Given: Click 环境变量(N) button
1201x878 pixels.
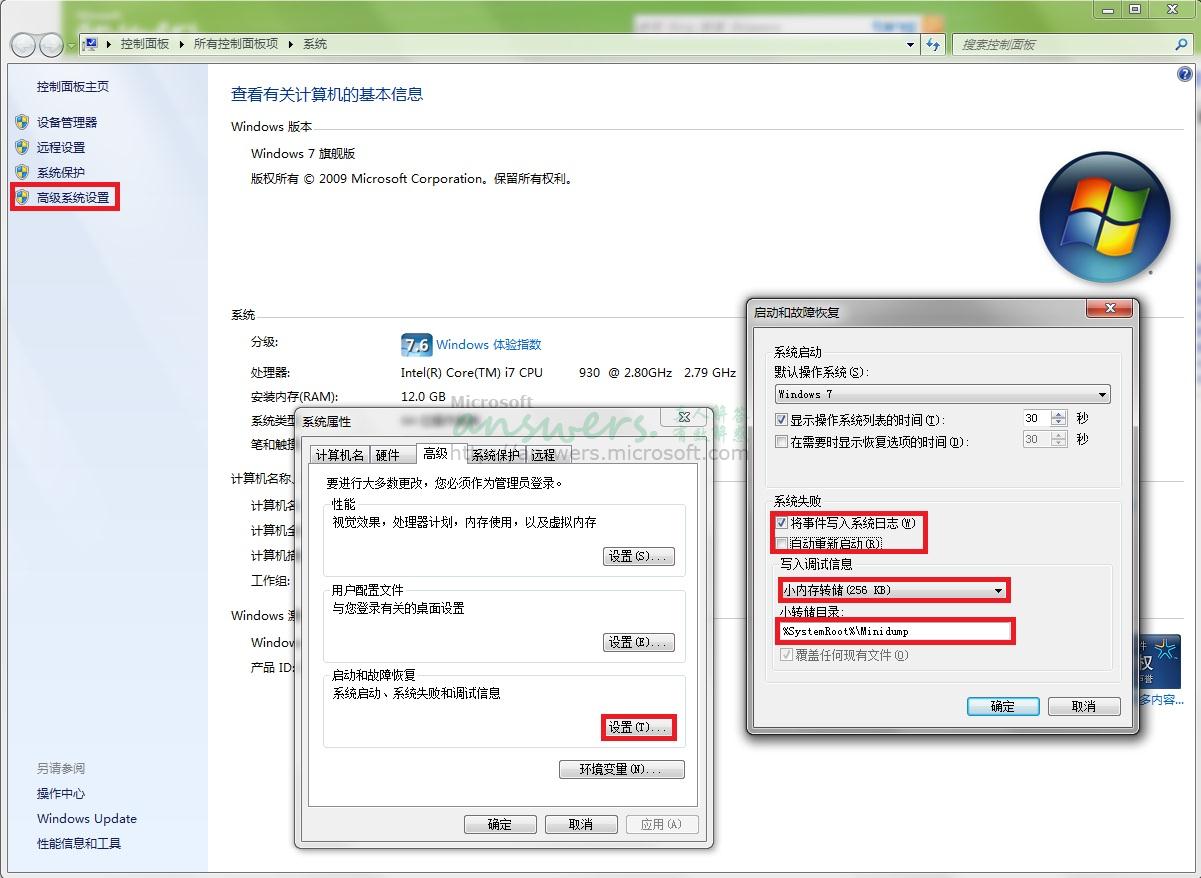Looking at the screenshot, I should [621, 769].
